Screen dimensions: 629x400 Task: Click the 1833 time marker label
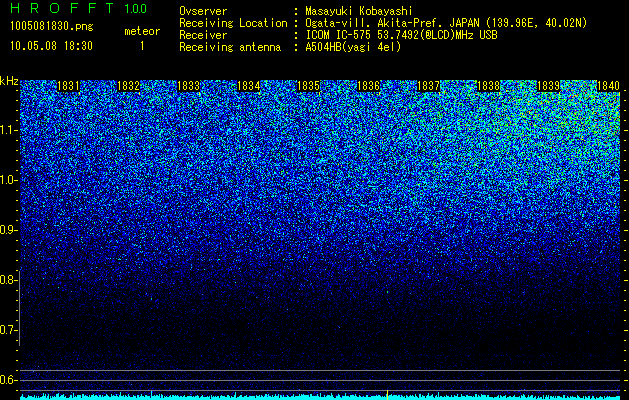coord(189,86)
